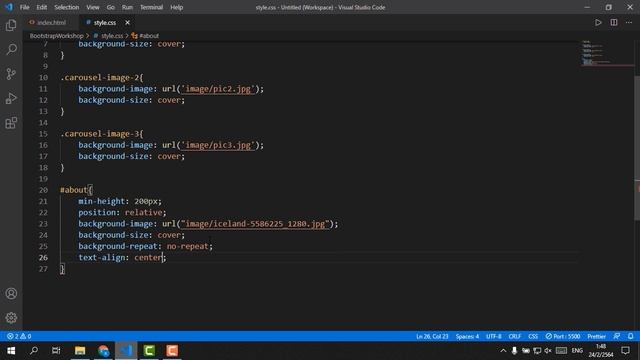Place cursor on #about selector line
This screenshot has height=360, width=640.
(x=77, y=190)
